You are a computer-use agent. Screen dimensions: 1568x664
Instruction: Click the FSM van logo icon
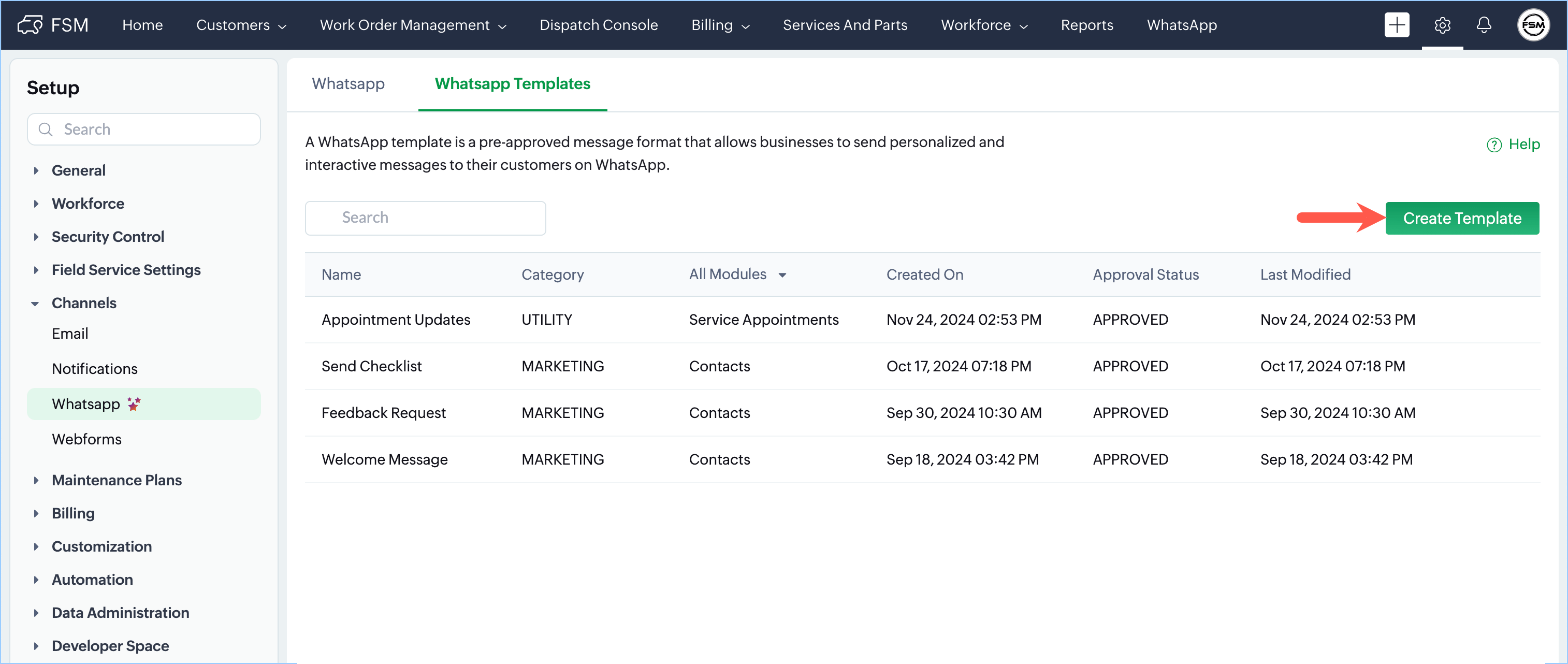(30, 25)
